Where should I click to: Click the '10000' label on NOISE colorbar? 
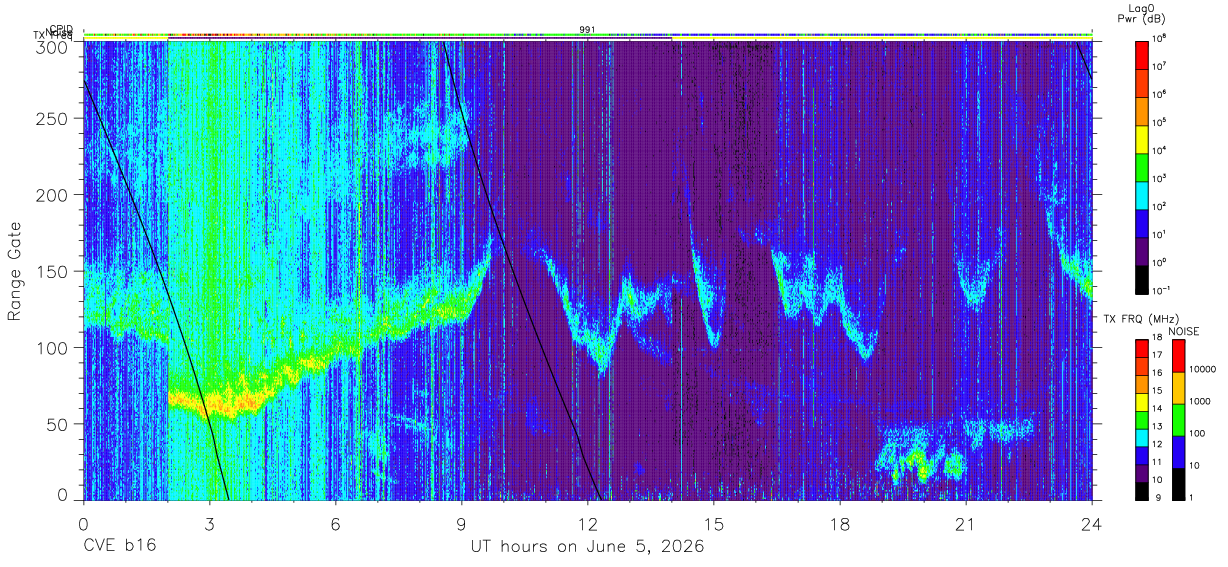(1204, 370)
